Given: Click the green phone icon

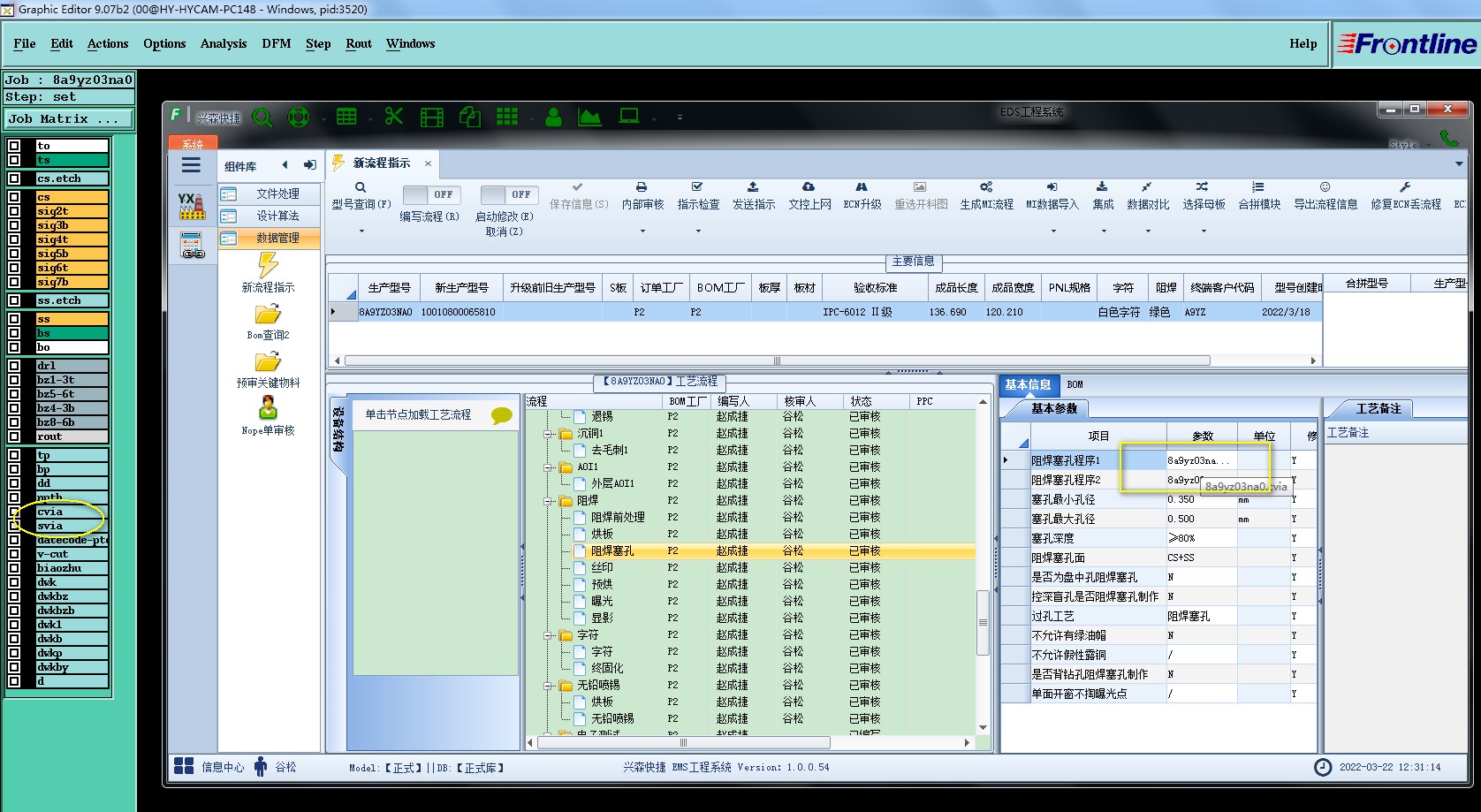Looking at the screenshot, I should [x=1449, y=138].
